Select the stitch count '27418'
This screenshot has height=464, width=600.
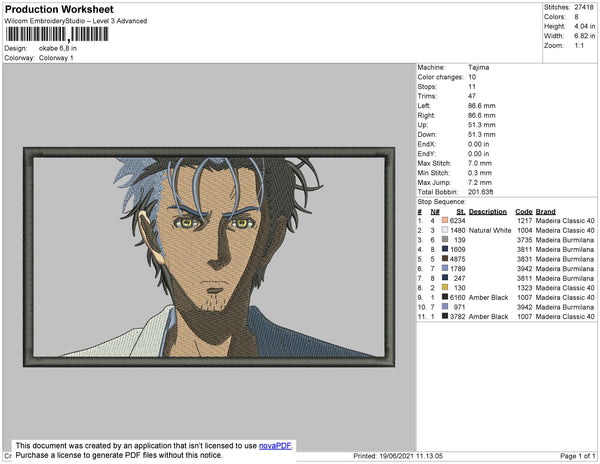[584, 7]
